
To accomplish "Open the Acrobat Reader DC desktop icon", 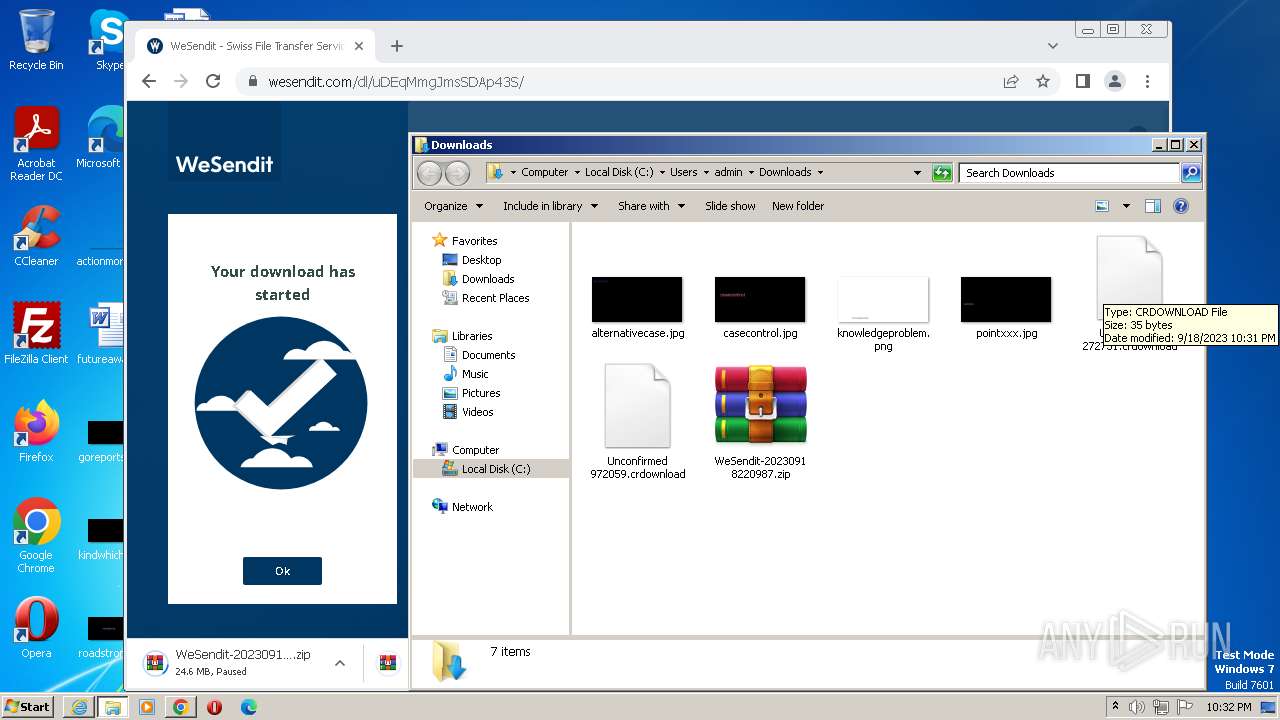I will tap(37, 144).
